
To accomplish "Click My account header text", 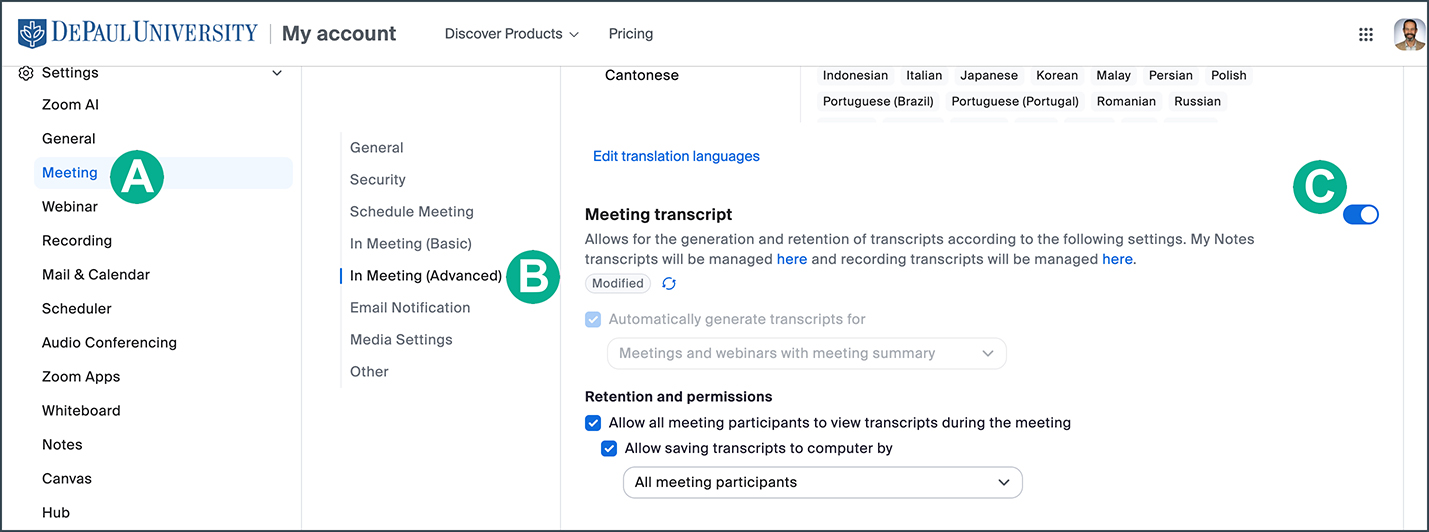I will pos(339,34).
